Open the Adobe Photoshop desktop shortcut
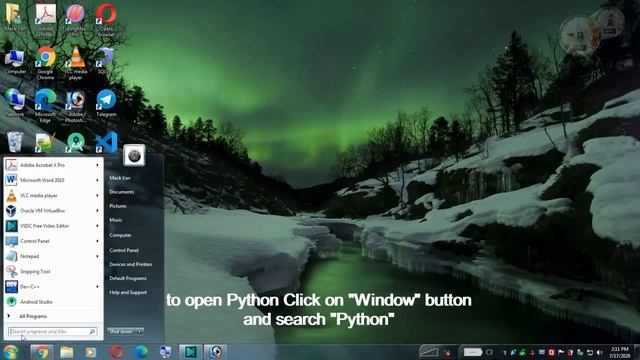 coord(76,105)
